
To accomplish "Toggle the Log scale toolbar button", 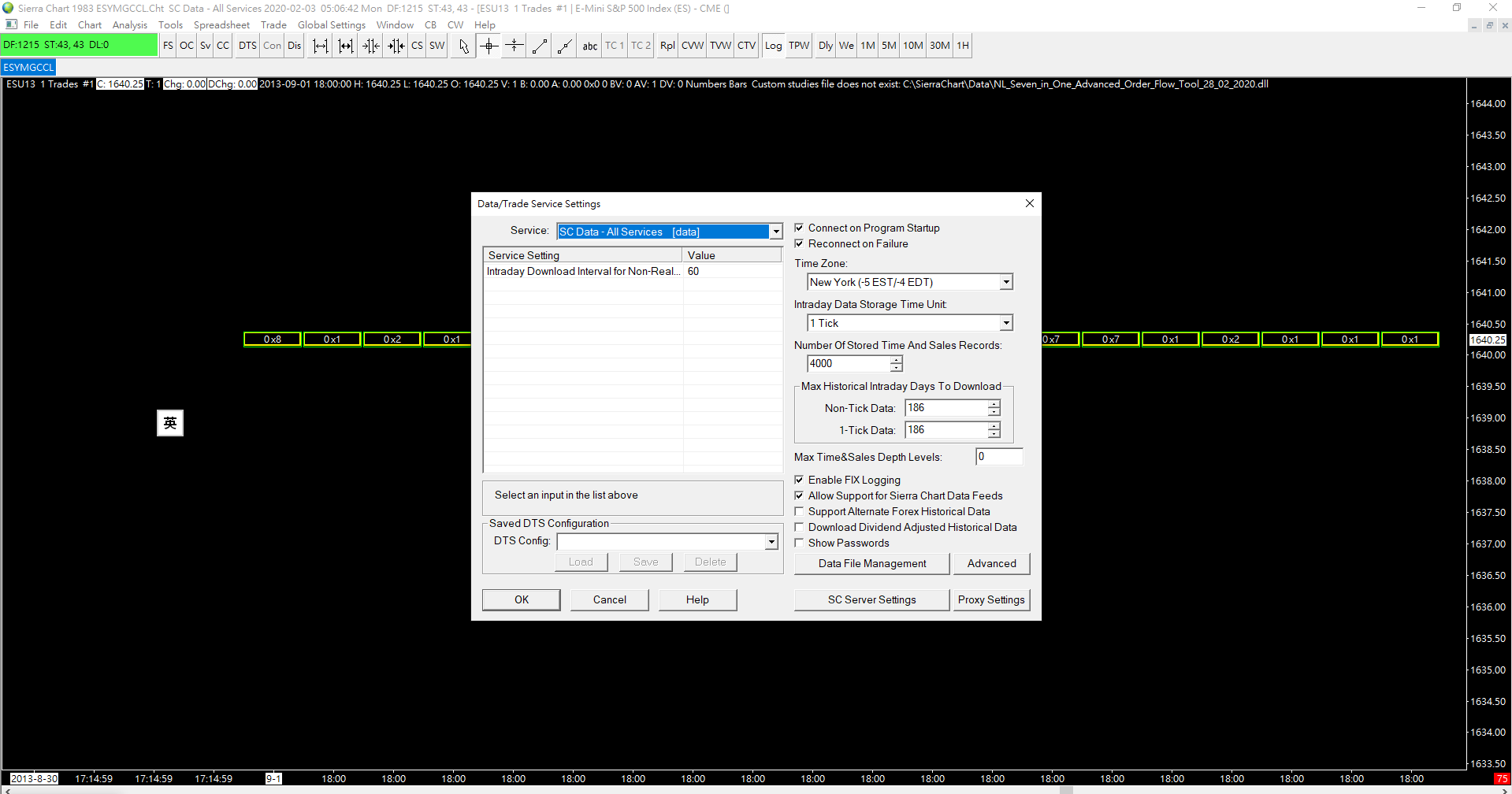I will point(774,46).
